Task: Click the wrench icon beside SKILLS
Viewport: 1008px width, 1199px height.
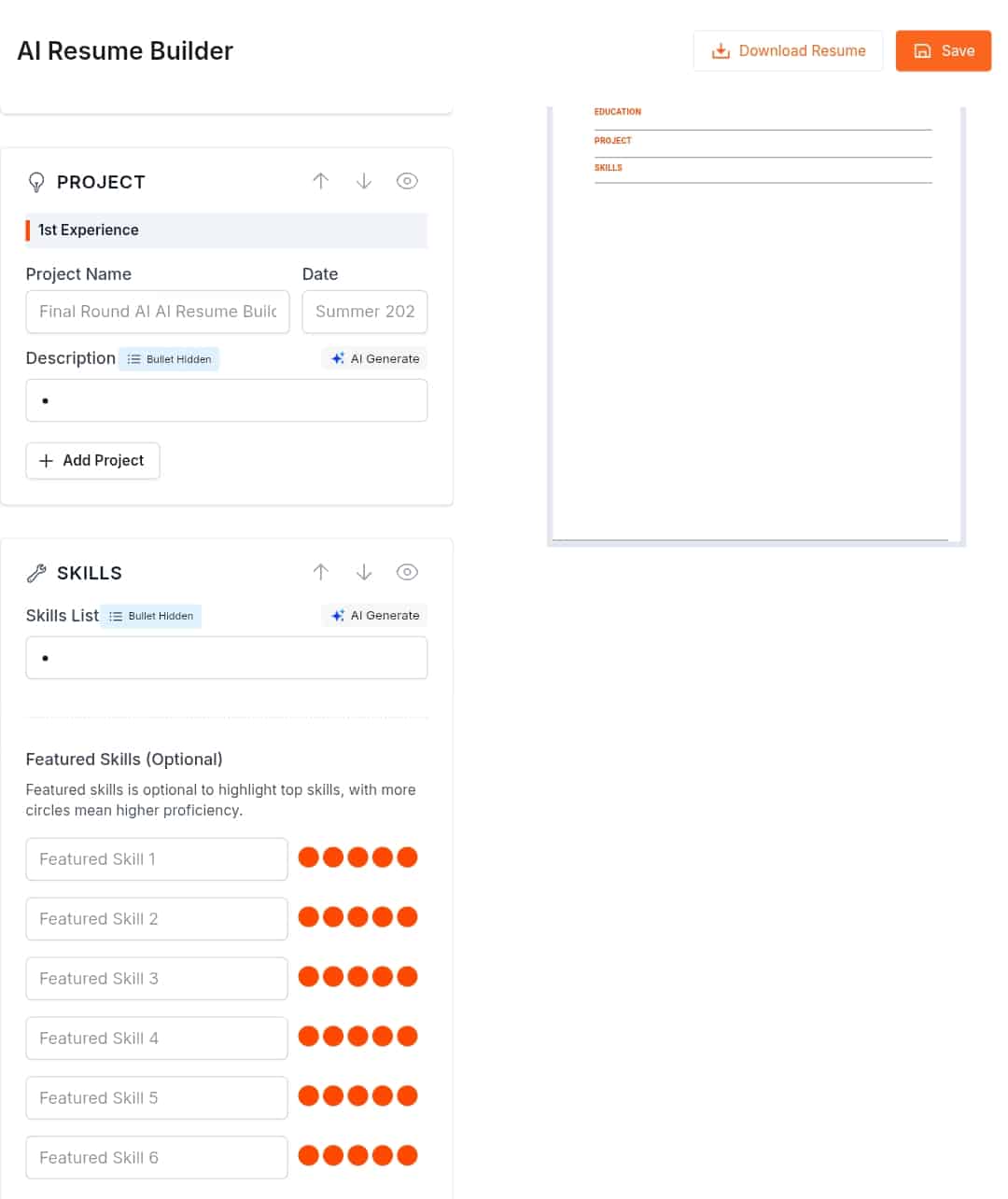Action: tap(36, 573)
